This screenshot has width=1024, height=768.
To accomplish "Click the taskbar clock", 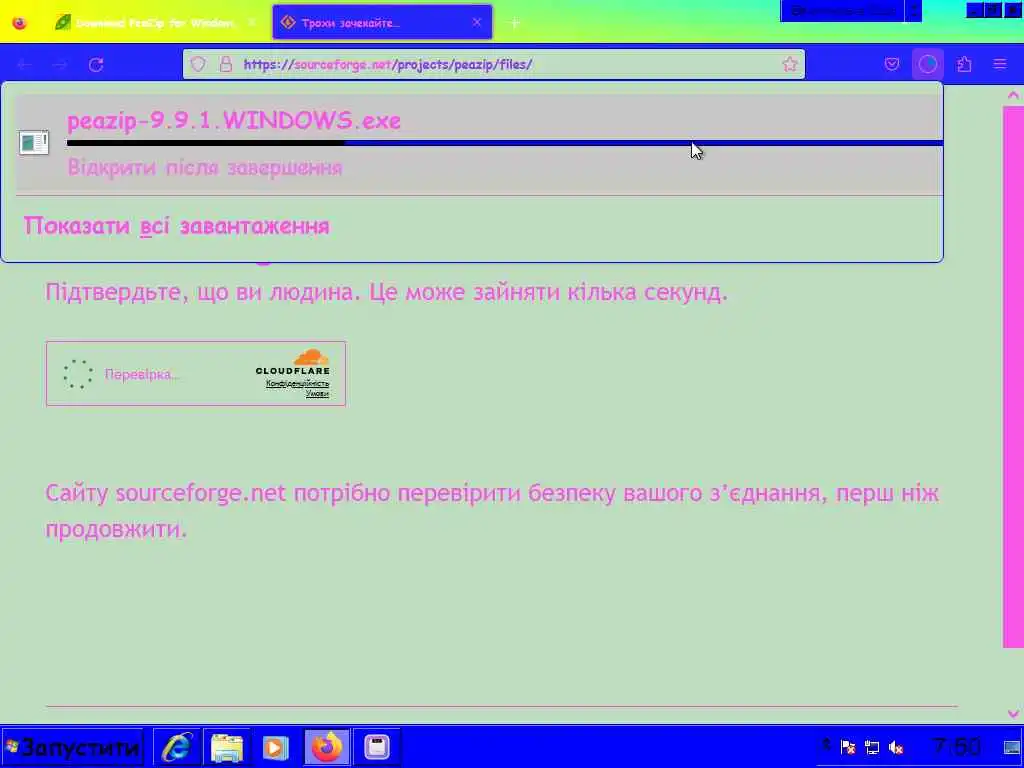I will click(956, 747).
